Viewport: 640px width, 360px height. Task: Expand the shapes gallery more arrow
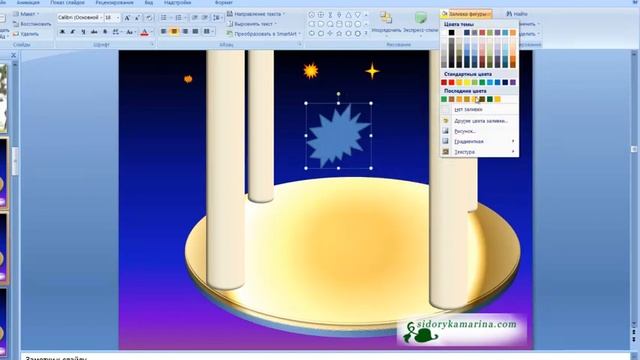[x=366, y=34]
